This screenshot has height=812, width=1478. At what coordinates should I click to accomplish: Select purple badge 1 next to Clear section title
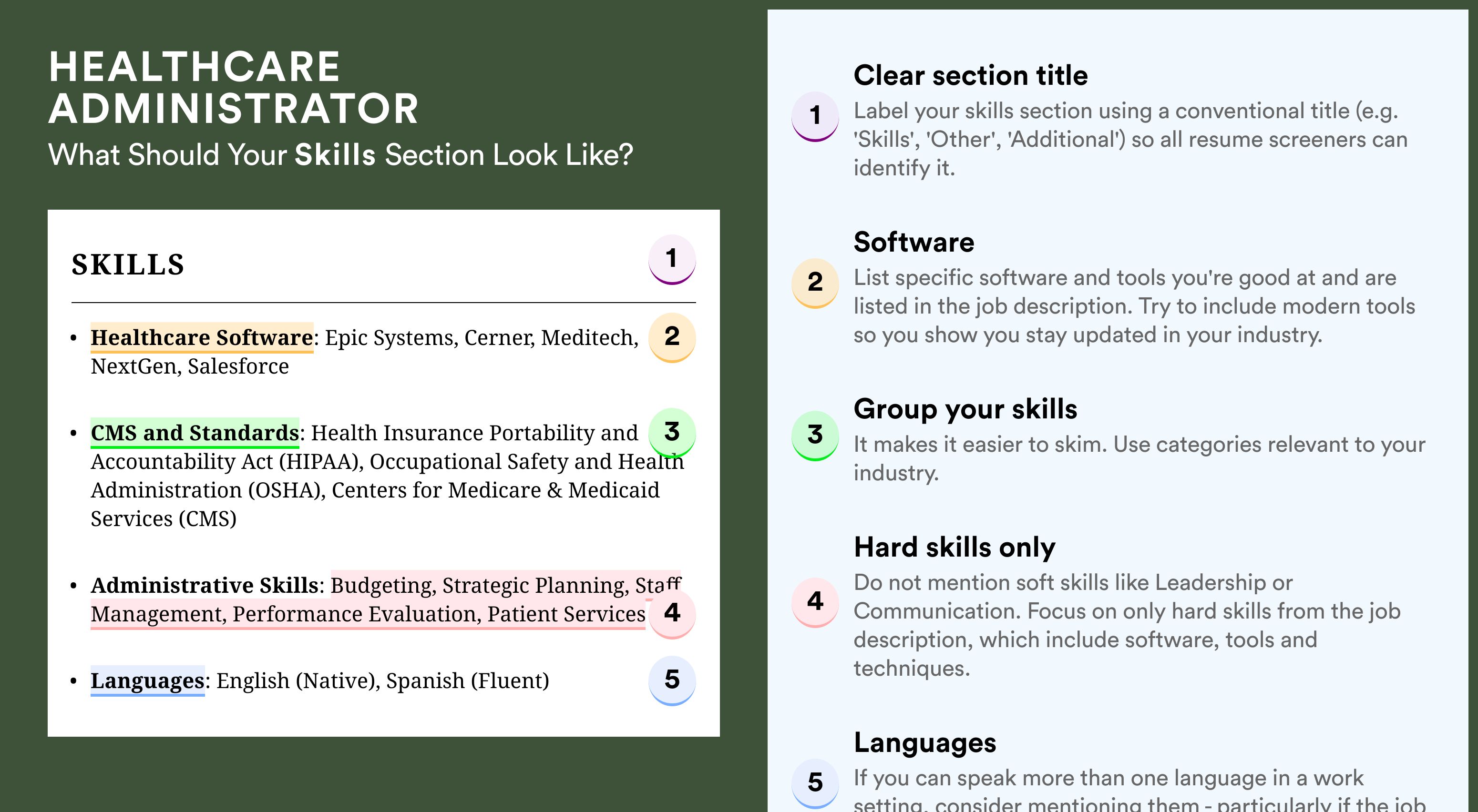pyautogui.click(x=815, y=116)
